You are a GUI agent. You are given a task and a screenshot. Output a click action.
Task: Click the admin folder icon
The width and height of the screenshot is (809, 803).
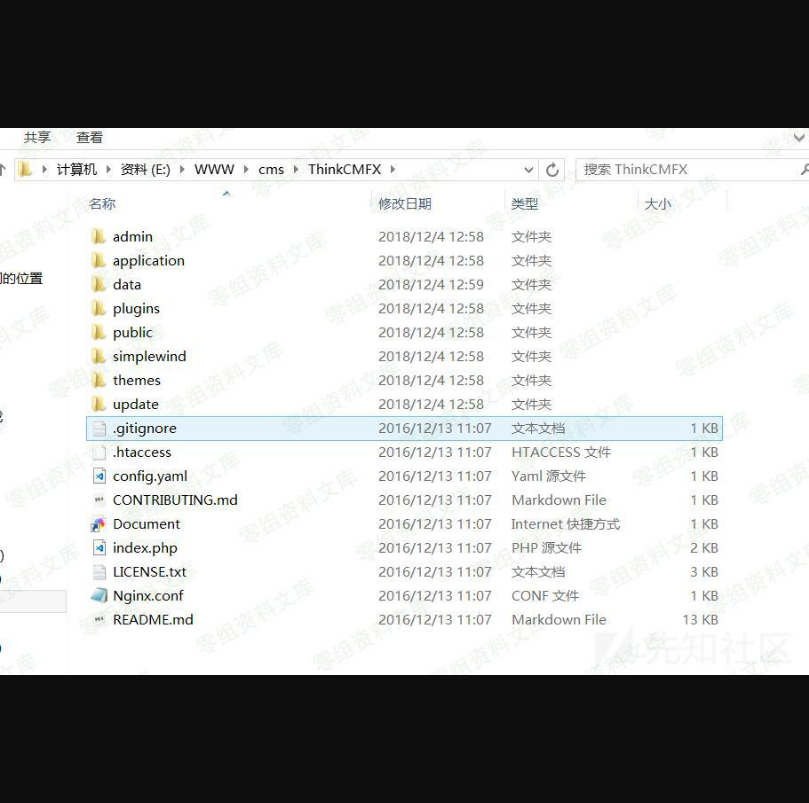coord(98,237)
